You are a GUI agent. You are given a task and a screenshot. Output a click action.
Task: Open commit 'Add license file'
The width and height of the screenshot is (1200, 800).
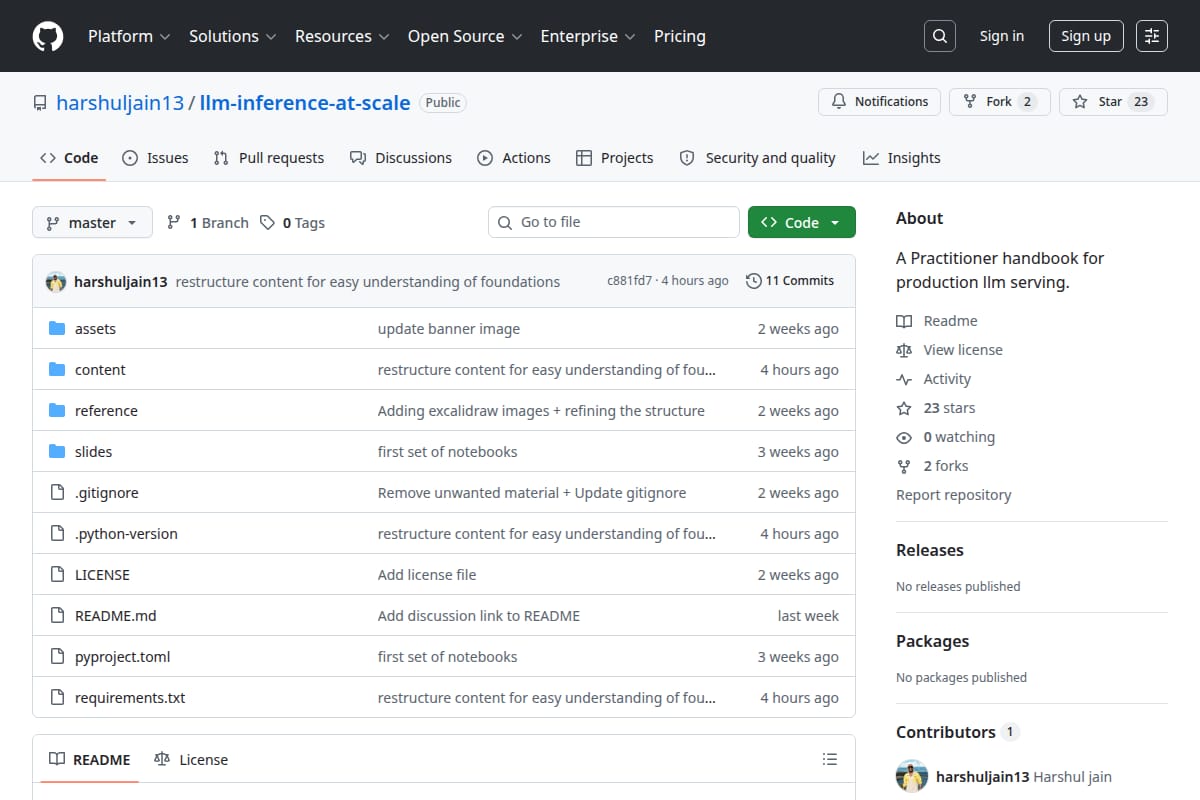(427, 575)
